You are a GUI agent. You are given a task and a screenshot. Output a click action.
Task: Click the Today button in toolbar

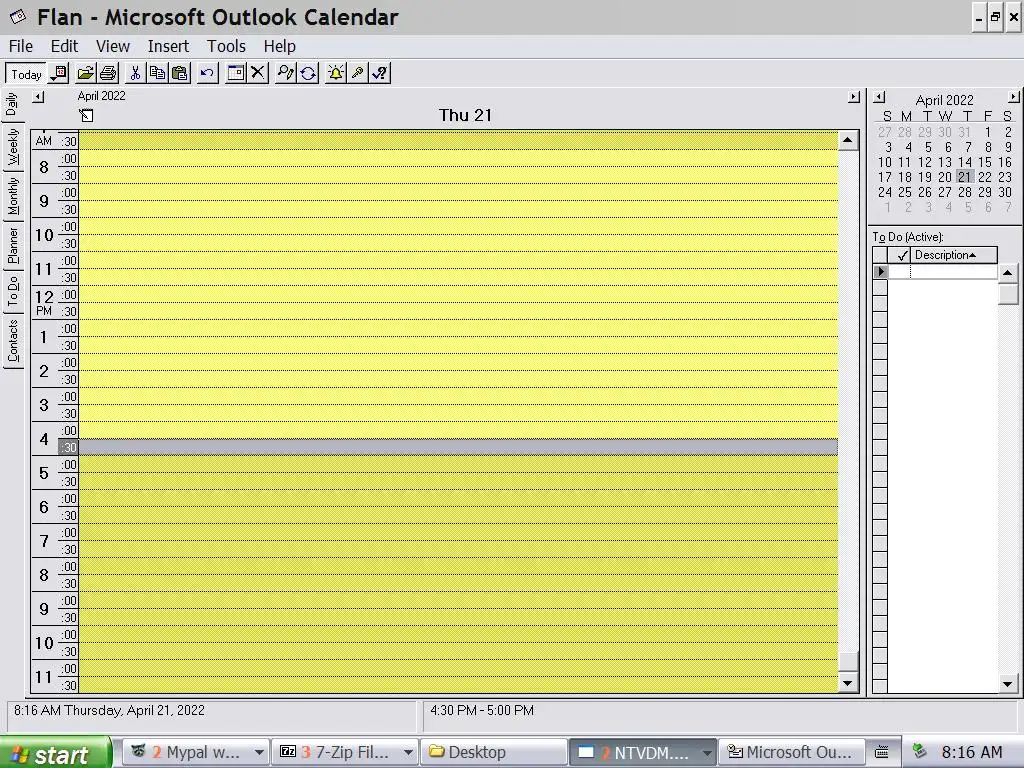[x=25, y=74]
